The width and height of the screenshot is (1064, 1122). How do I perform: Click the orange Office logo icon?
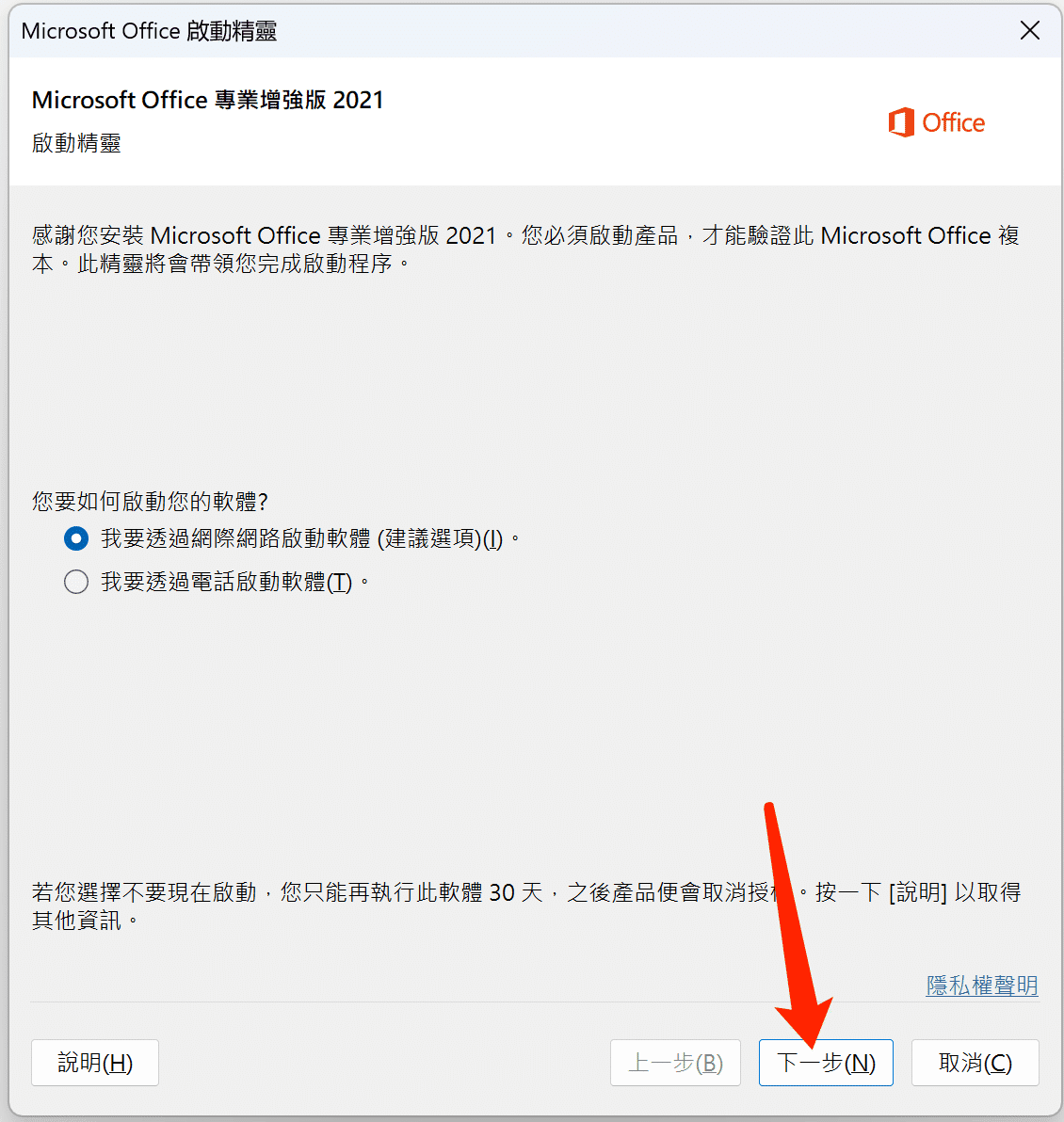901,122
